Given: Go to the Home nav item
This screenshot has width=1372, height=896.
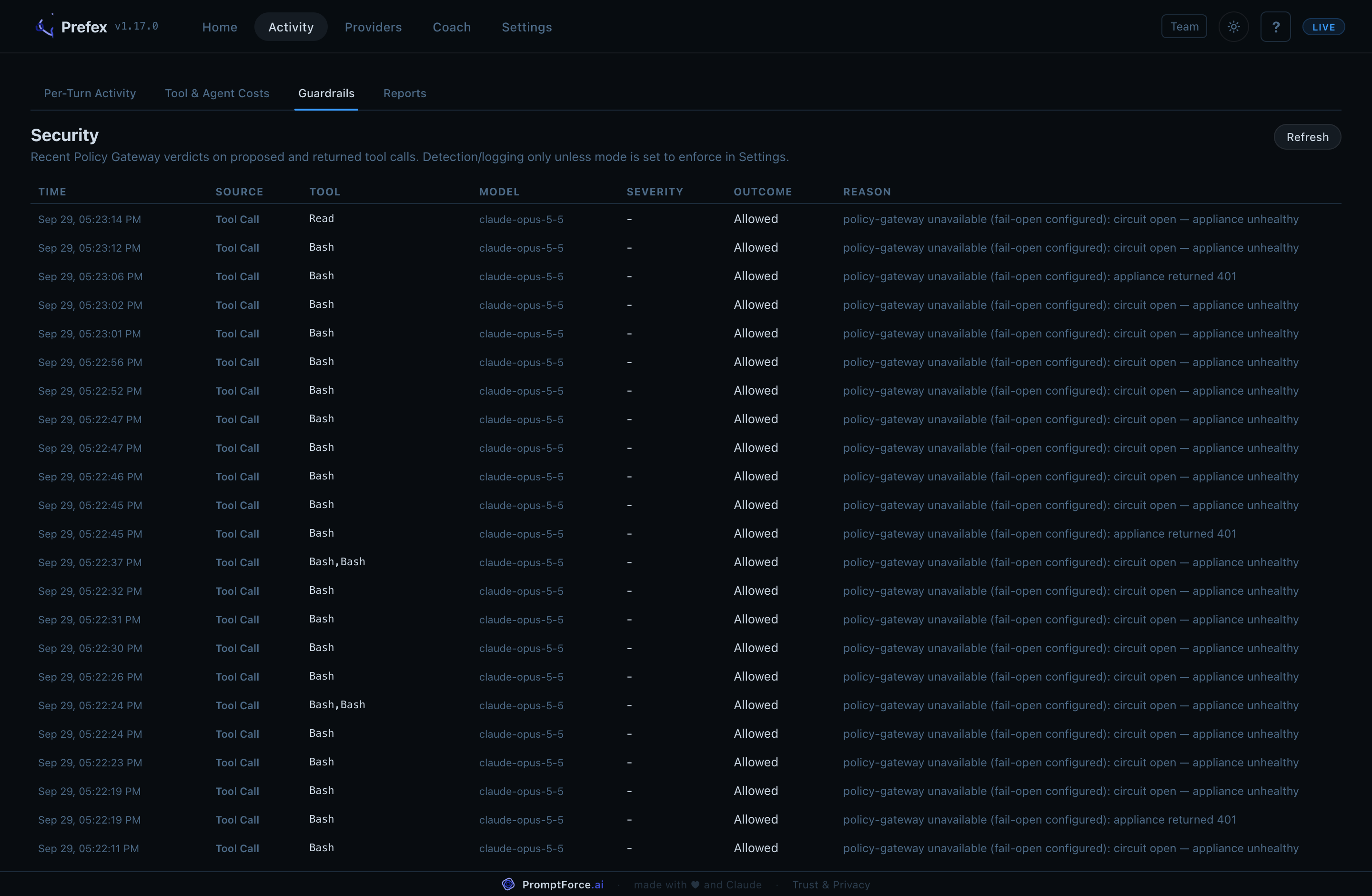Looking at the screenshot, I should pos(220,27).
